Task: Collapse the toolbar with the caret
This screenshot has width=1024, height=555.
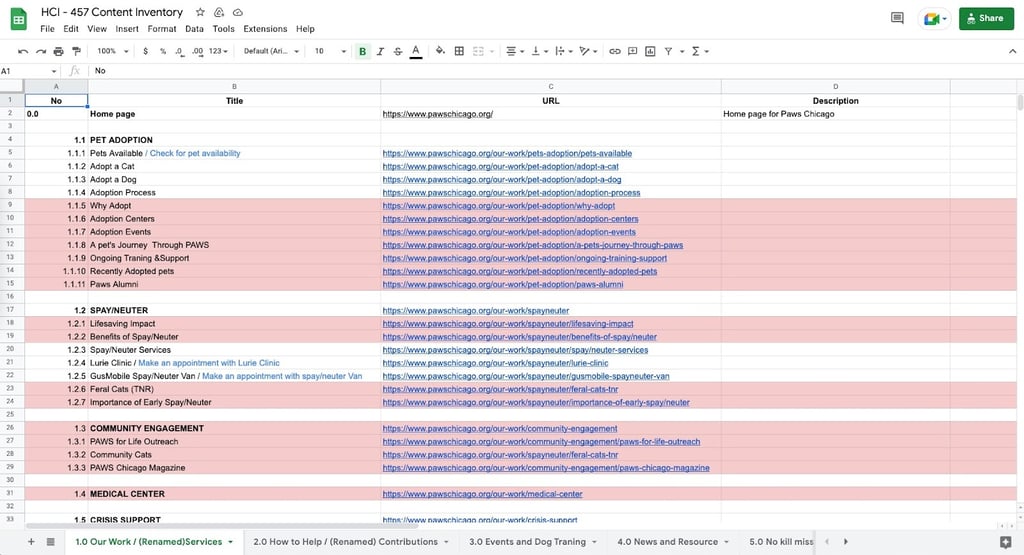Action: pyautogui.click(x=1012, y=51)
